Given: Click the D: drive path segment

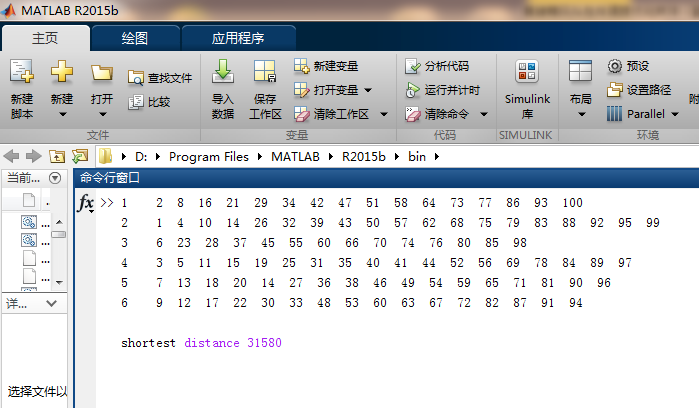Looking at the screenshot, I should 141,157.
